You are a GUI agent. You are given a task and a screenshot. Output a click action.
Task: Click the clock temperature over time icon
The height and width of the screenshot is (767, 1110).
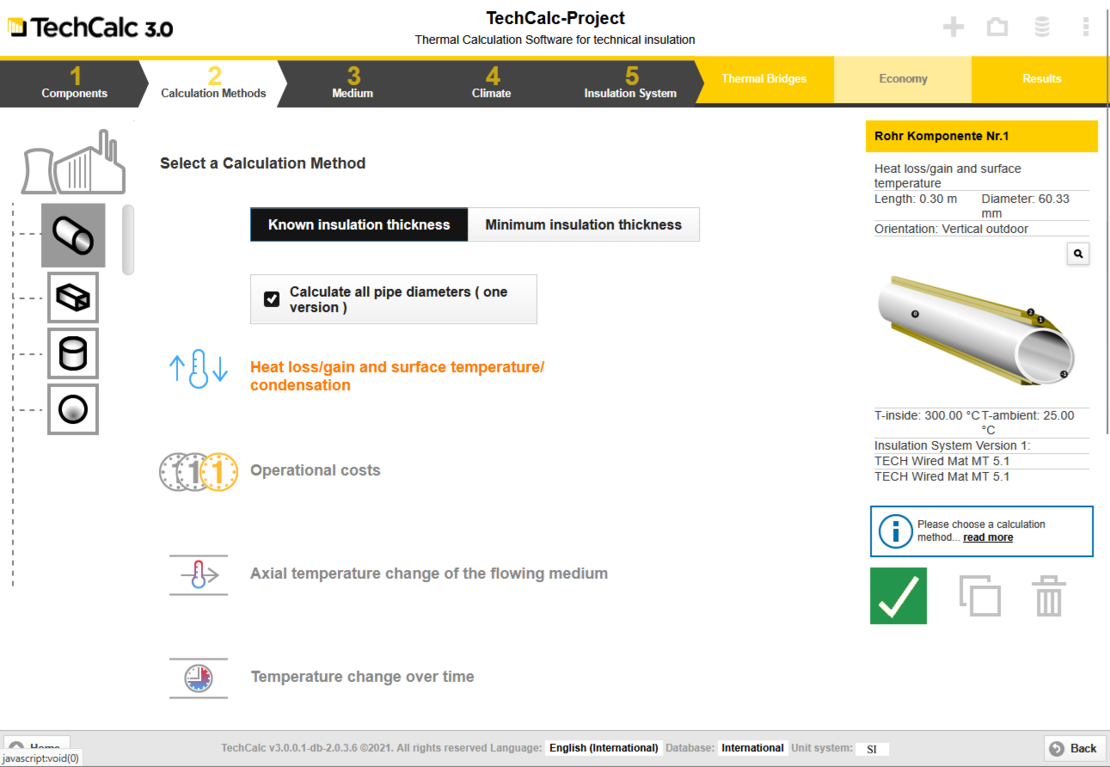click(x=198, y=678)
